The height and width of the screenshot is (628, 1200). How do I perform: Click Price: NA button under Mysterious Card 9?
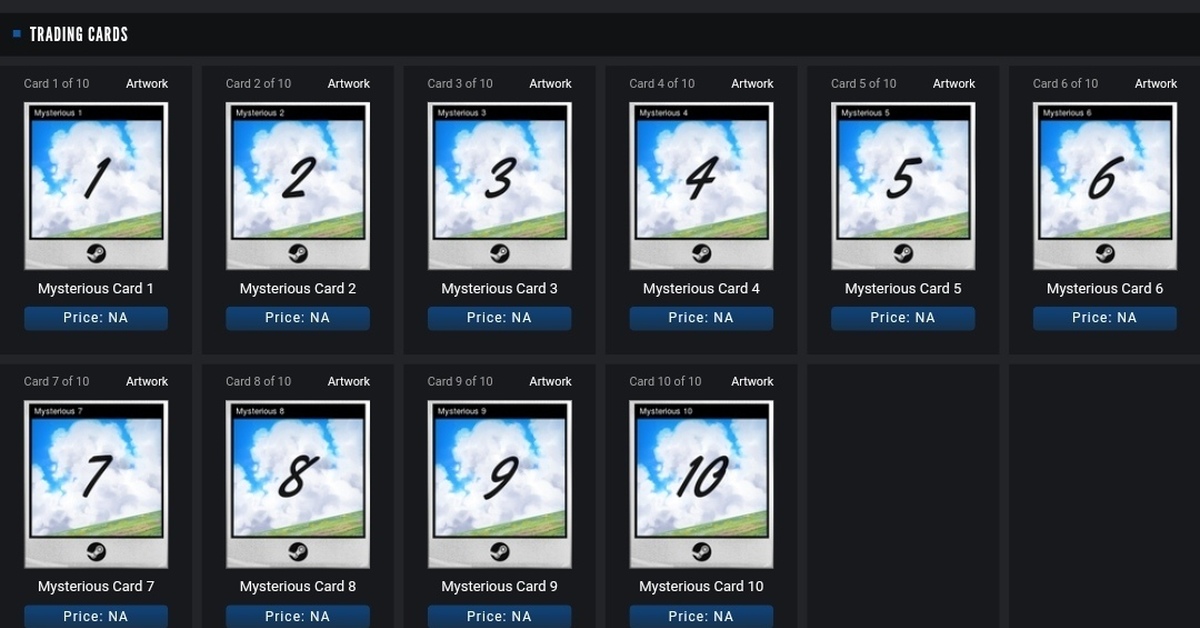pyautogui.click(x=500, y=616)
